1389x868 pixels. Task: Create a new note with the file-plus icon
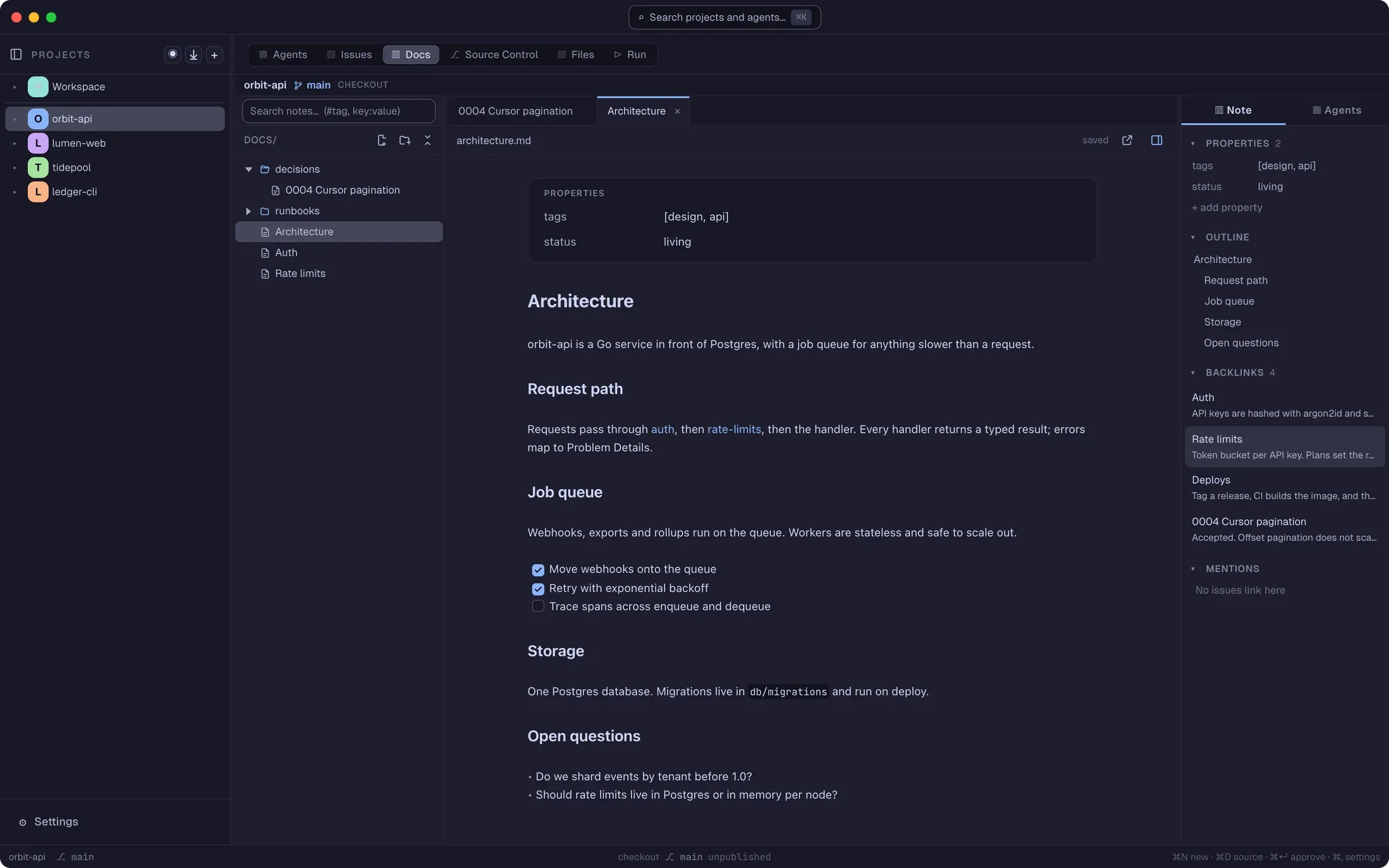tap(381, 140)
